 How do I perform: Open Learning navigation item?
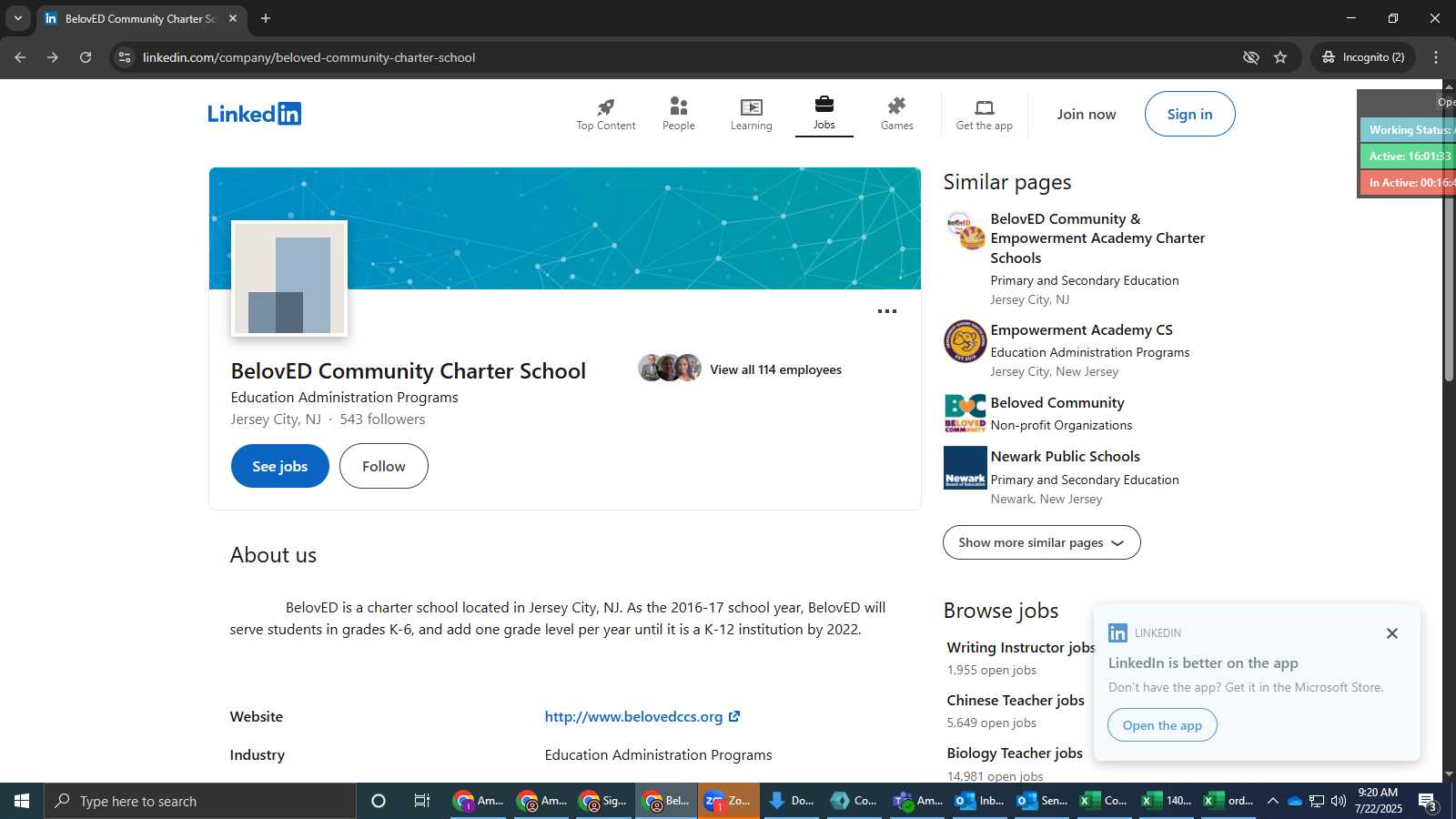pos(752,115)
